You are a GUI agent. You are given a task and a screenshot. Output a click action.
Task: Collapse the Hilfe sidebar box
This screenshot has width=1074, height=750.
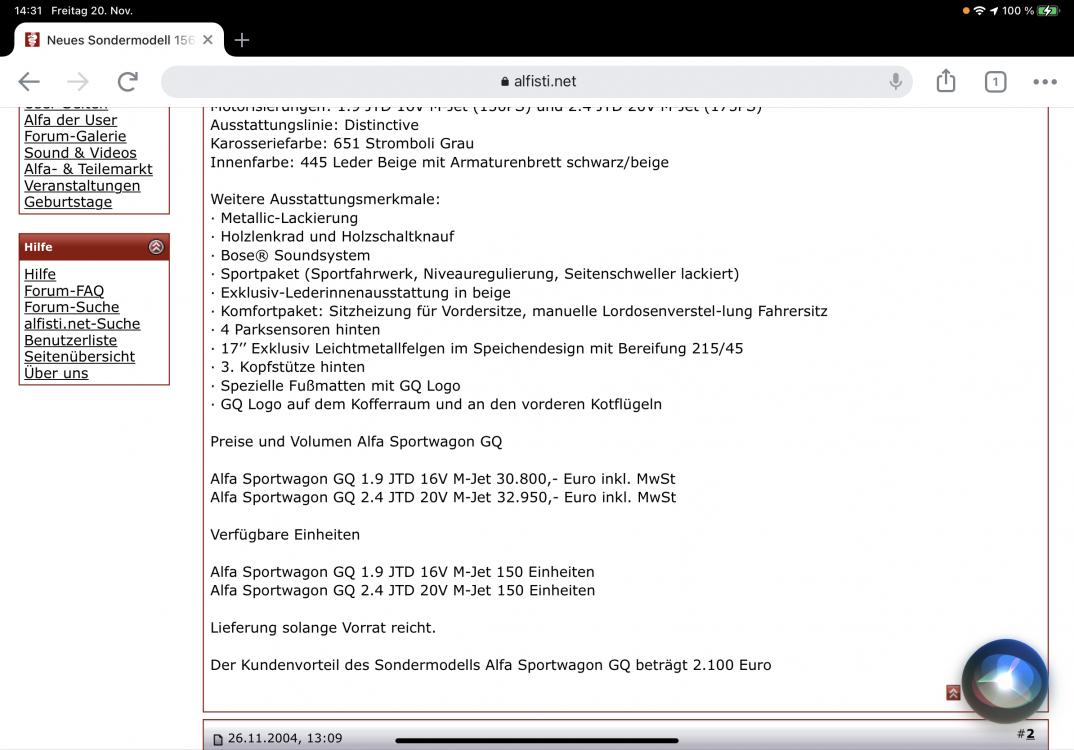tap(156, 247)
